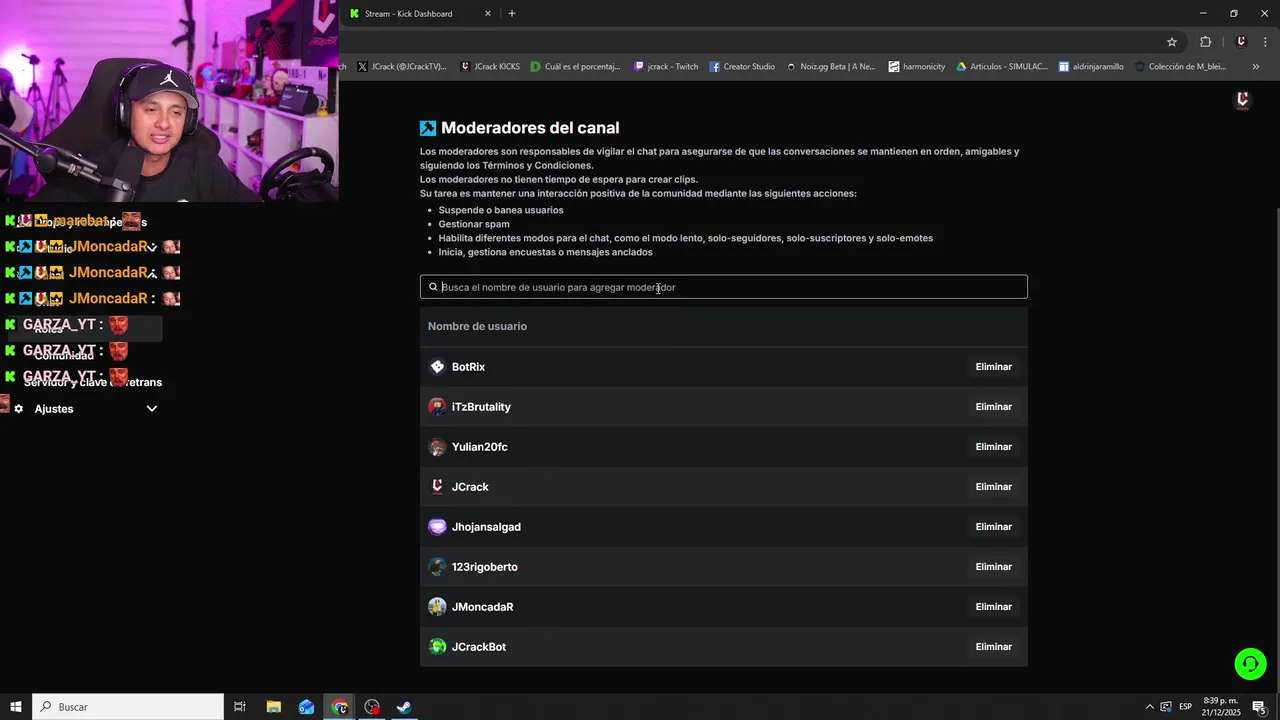Open jcrack - Twitch bookmark
1280x720 pixels.
point(666,67)
